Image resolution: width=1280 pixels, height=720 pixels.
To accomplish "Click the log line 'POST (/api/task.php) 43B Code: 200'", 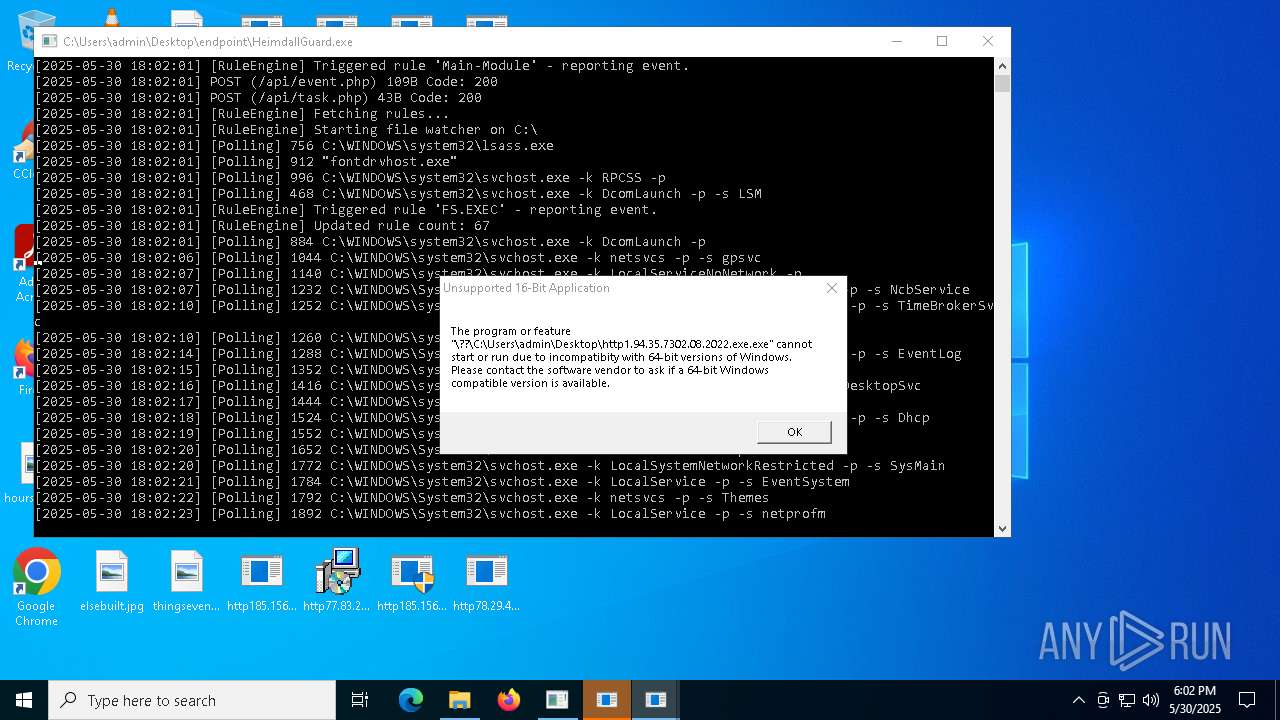I will pyautogui.click(x=258, y=98).
